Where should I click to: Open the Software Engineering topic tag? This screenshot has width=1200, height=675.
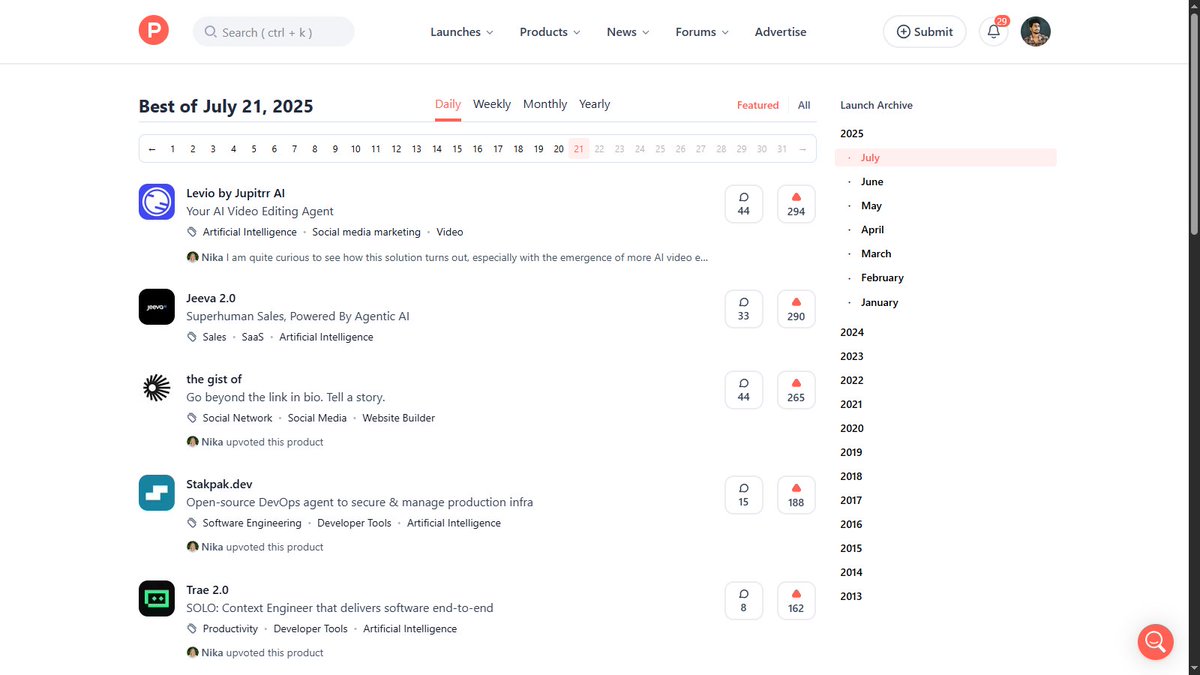coord(252,523)
